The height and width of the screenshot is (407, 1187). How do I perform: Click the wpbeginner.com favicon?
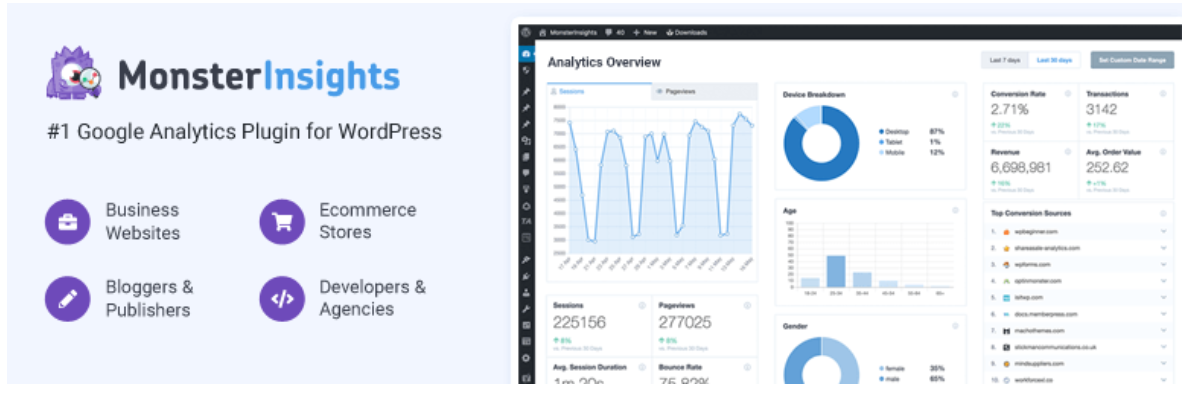click(x=1007, y=231)
